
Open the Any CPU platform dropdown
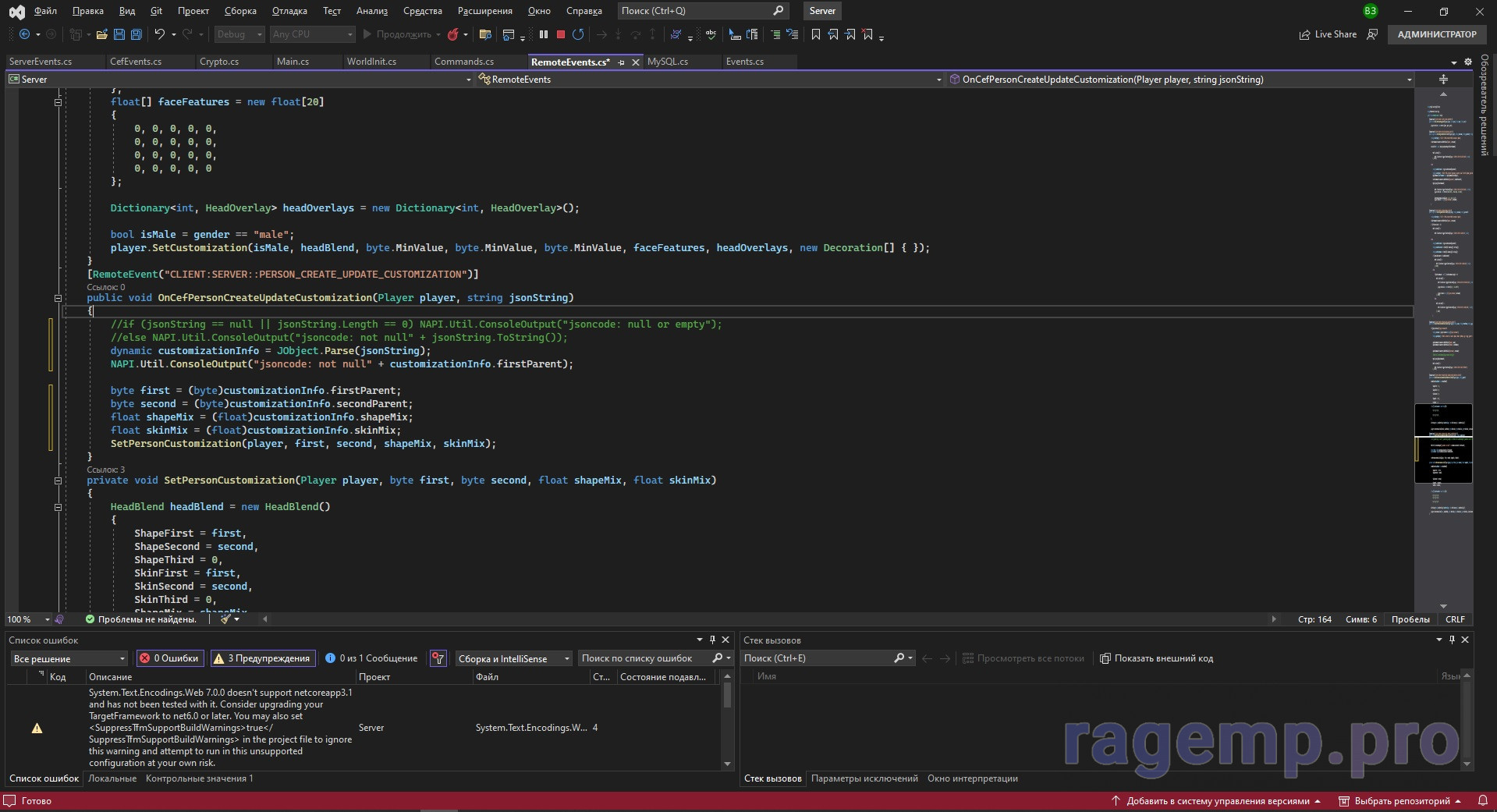click(312, 34)
